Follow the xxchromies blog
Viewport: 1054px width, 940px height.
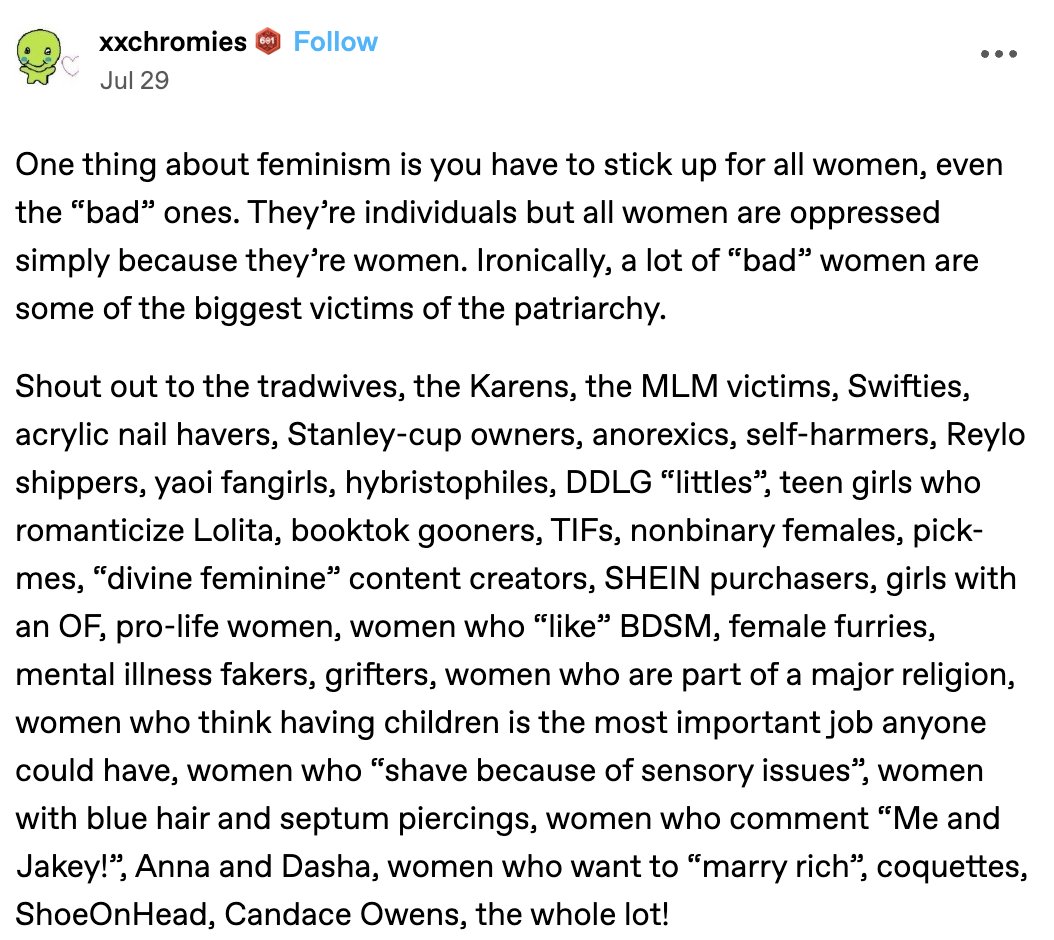pos(335,42)
